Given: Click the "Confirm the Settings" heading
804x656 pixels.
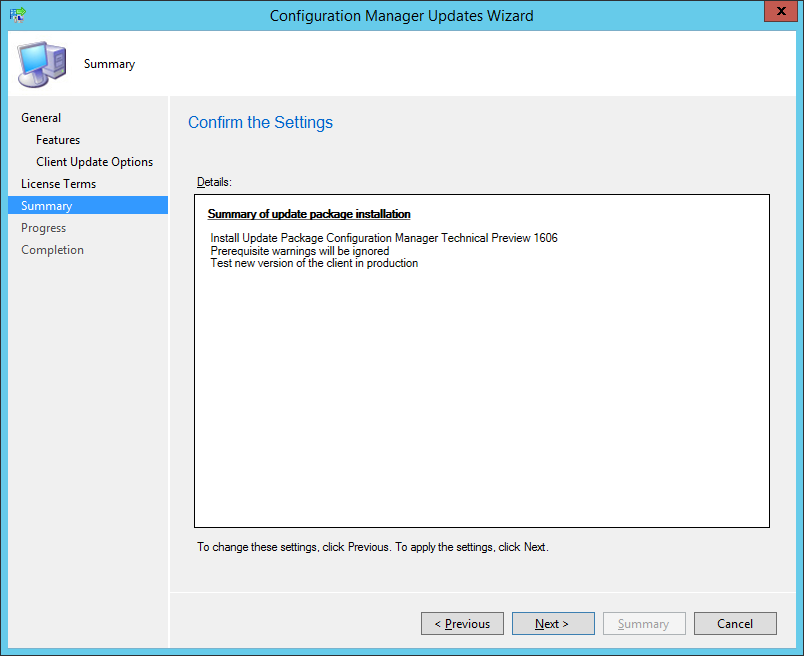Looking at the screenshot, I should pyautogui.click(x=260, y=123).
